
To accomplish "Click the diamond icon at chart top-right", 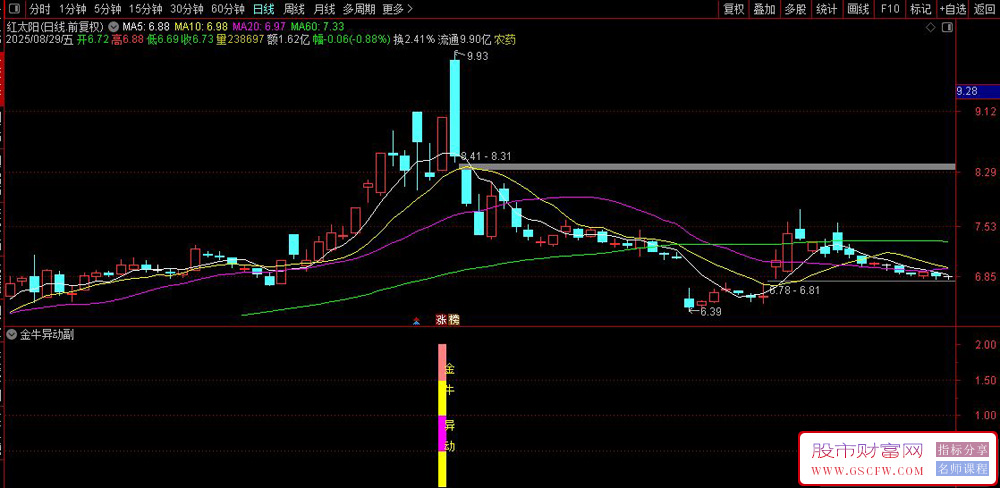I will [930, 27].
